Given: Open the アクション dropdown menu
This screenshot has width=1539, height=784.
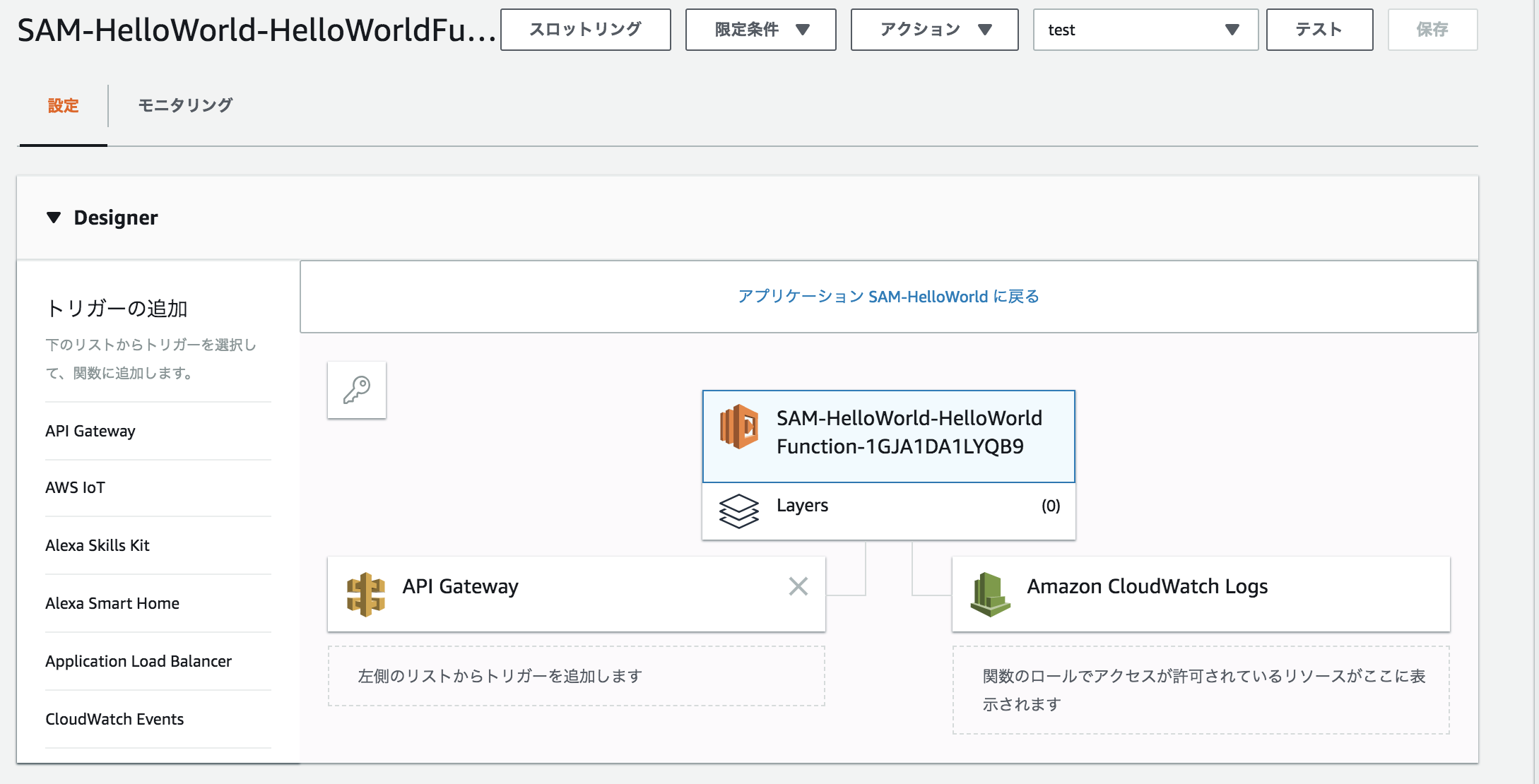Looking at the screenshot, I should click(934, 30).
